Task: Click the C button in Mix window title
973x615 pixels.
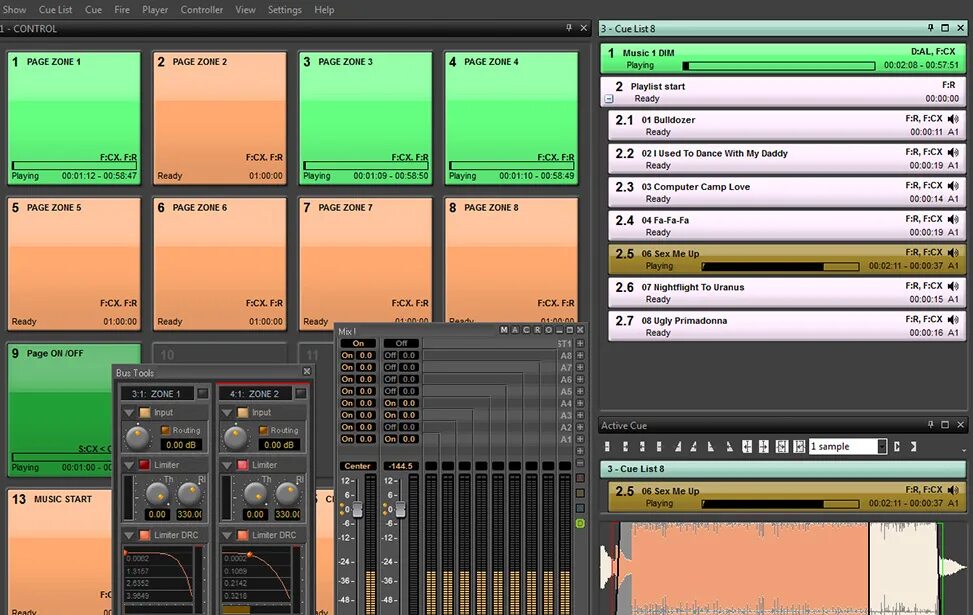Action: coord(526,330)
